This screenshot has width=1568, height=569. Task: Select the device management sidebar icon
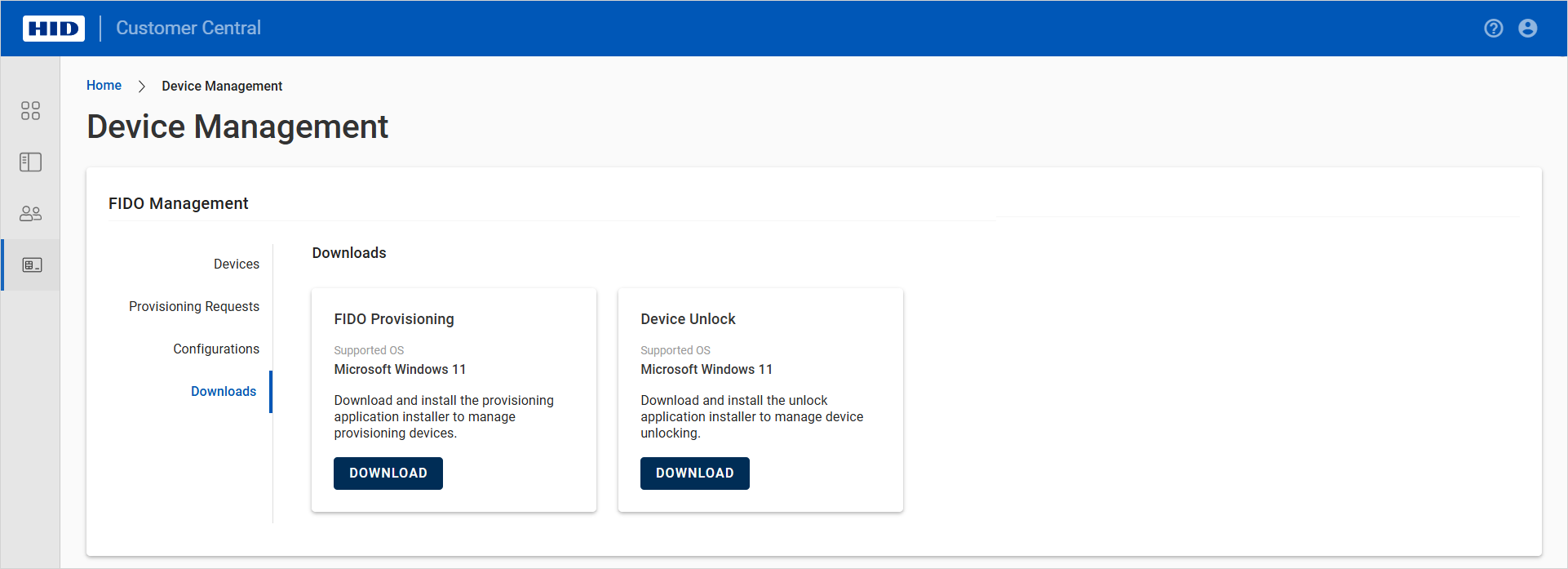[32, 265]
